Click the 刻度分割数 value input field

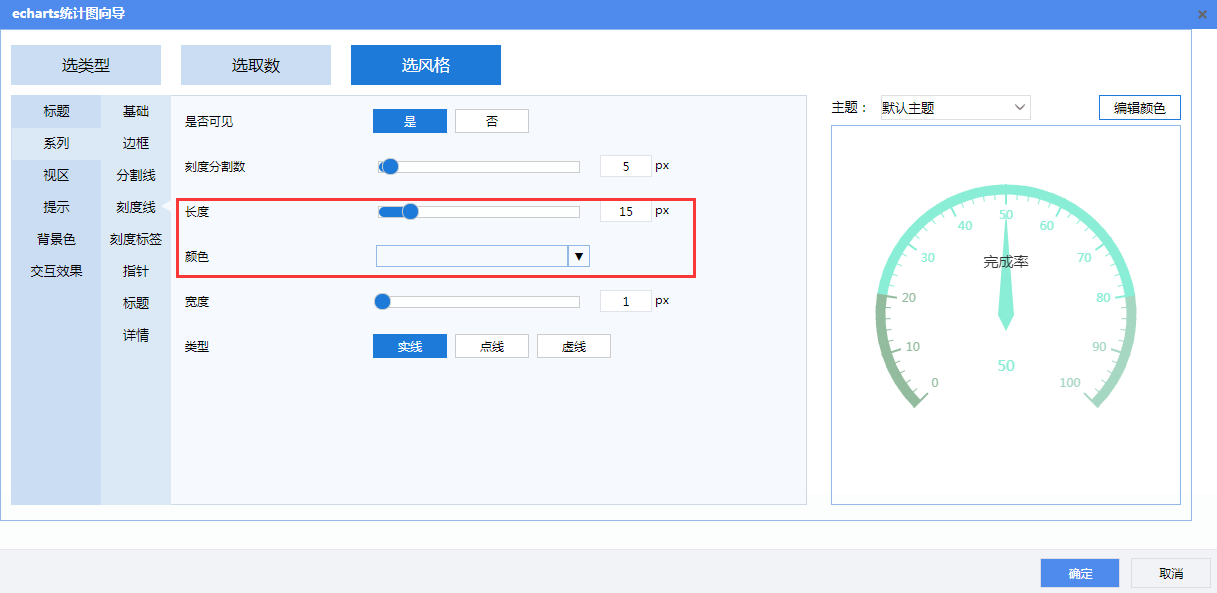626,166
